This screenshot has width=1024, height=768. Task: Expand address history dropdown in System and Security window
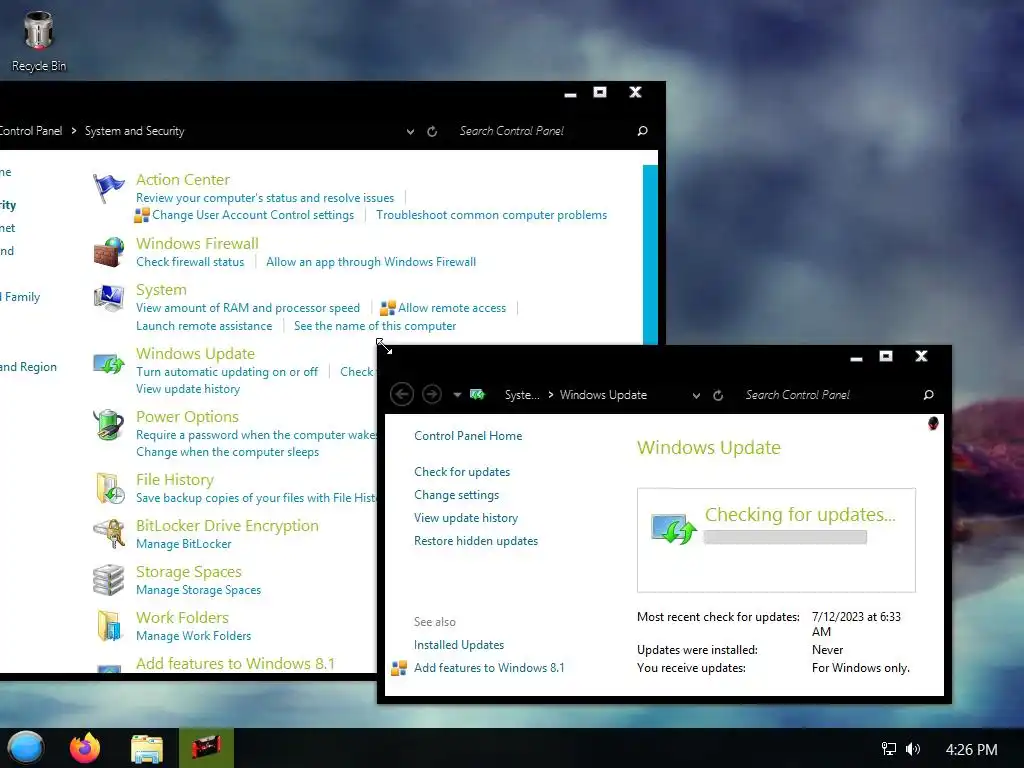tap(410, 131)
